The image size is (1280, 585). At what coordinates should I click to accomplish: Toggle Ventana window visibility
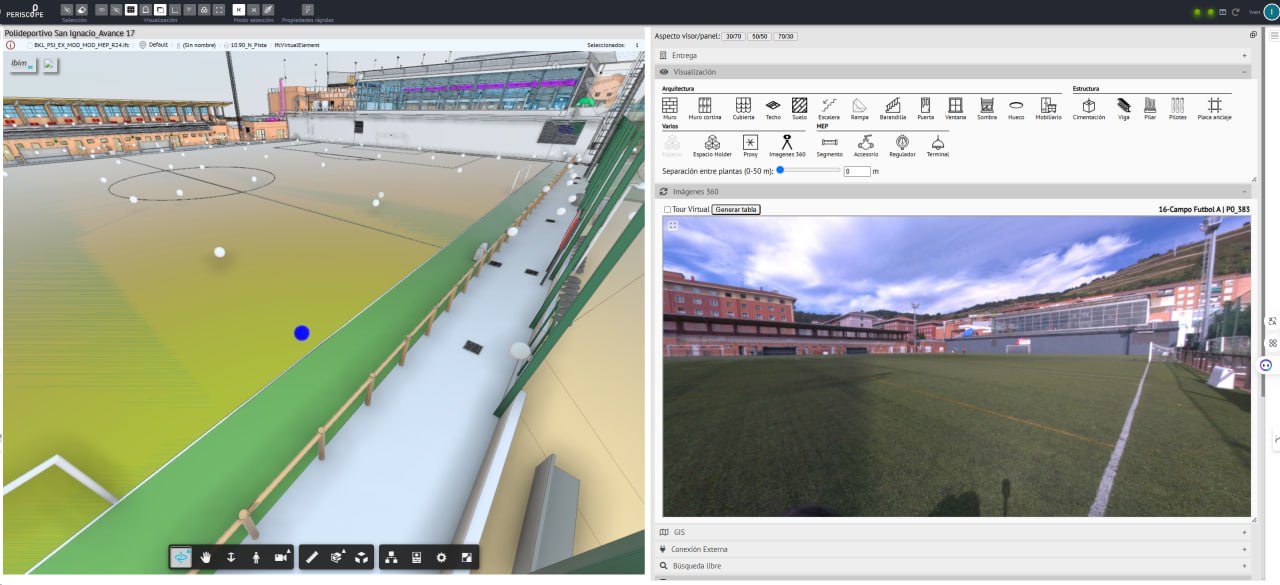coord(955,105)
